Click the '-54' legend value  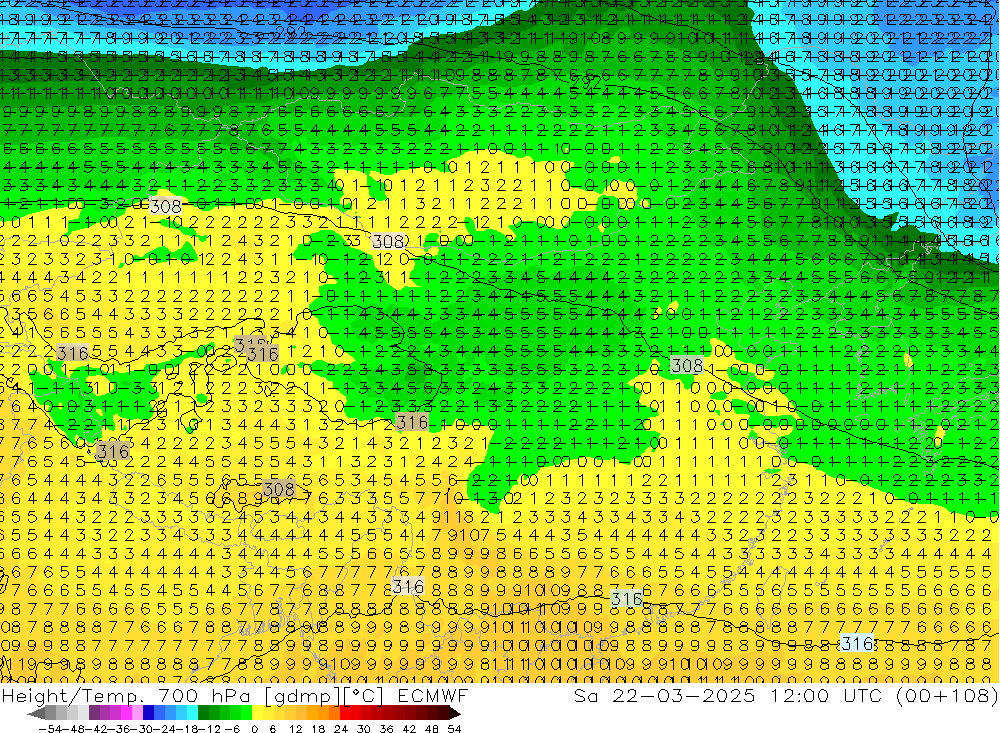point(50,729)
